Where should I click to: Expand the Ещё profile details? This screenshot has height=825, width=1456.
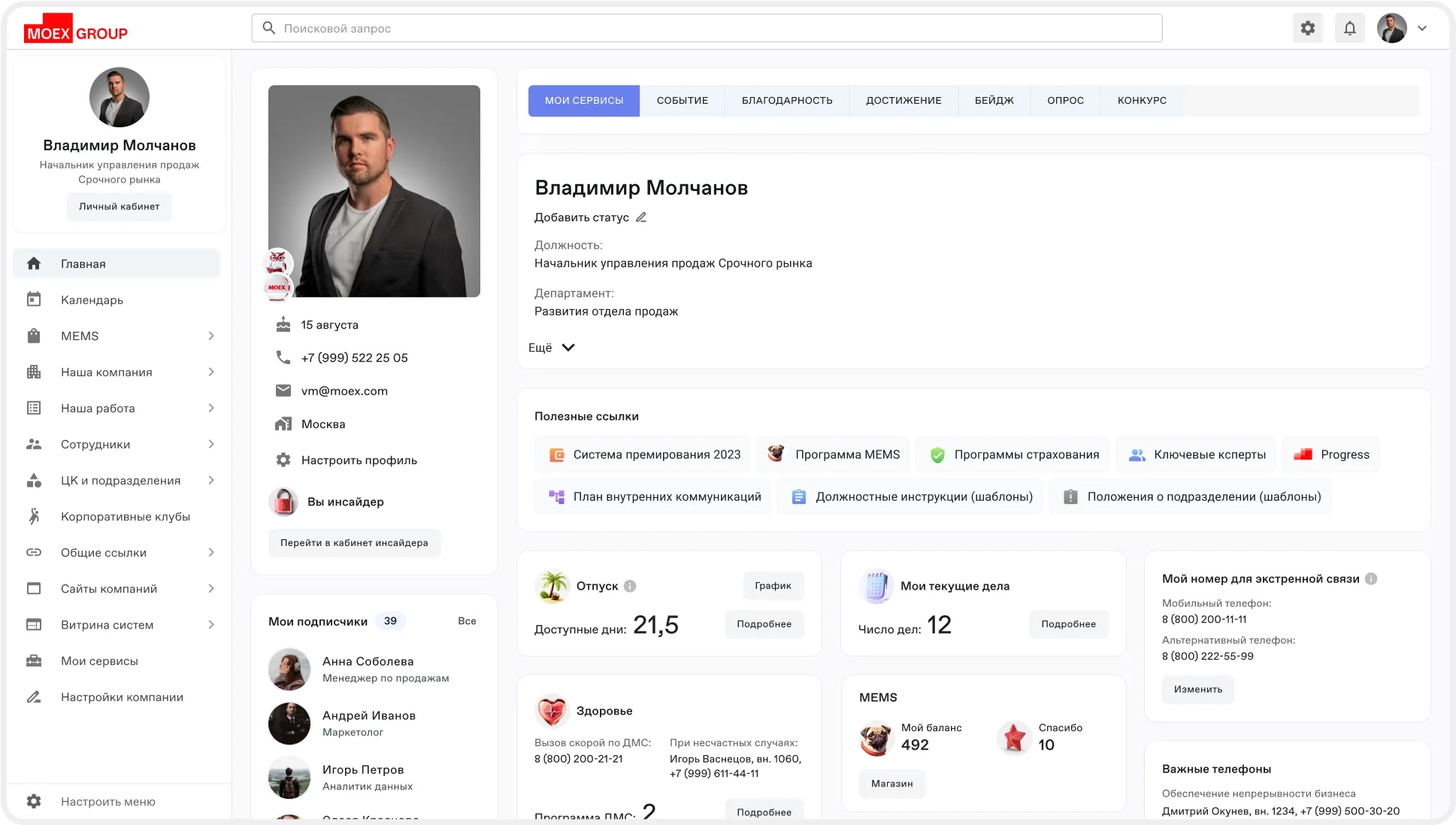pos(552,347)
